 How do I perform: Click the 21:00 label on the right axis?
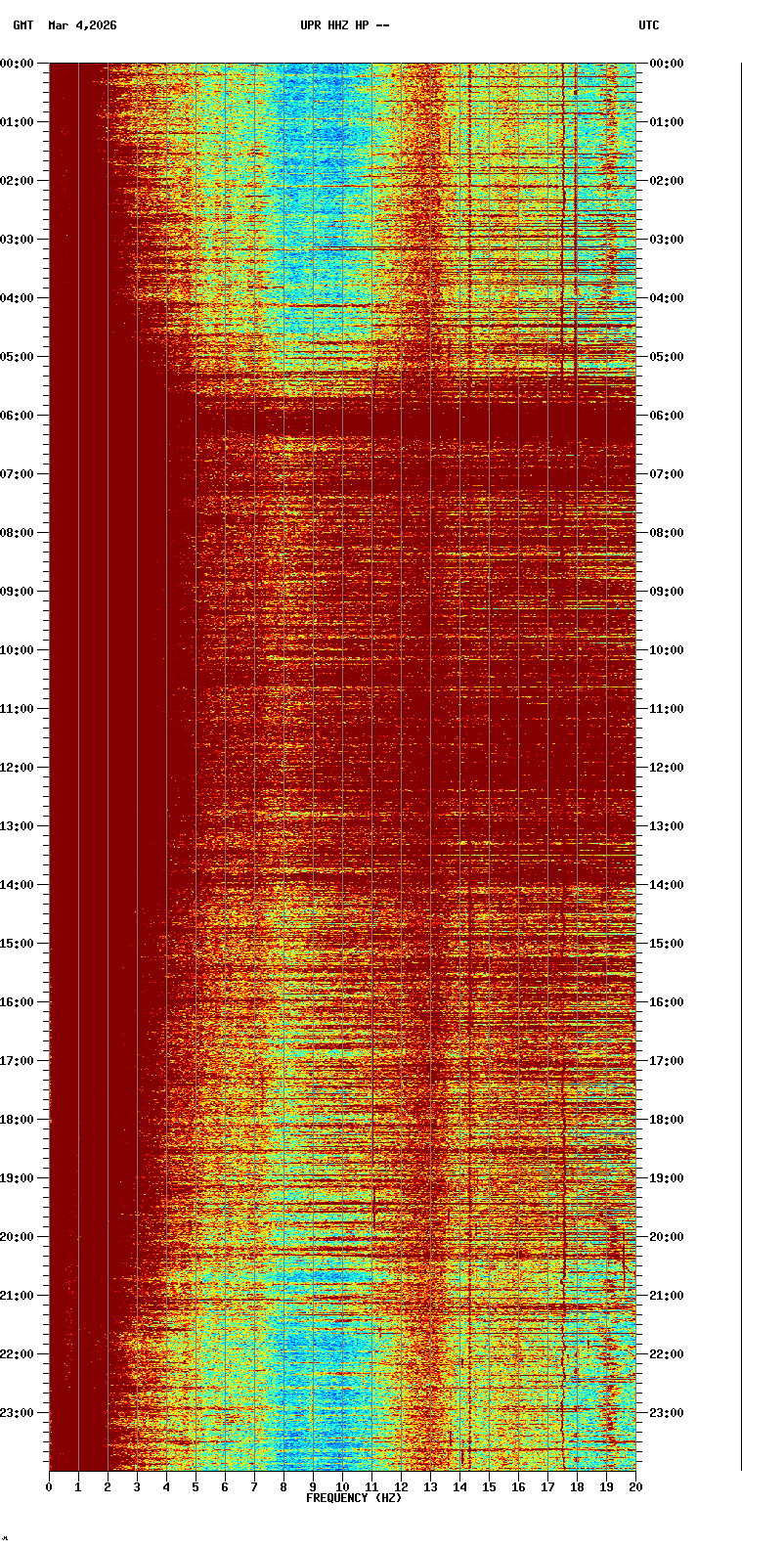(x=667, y=1296)
